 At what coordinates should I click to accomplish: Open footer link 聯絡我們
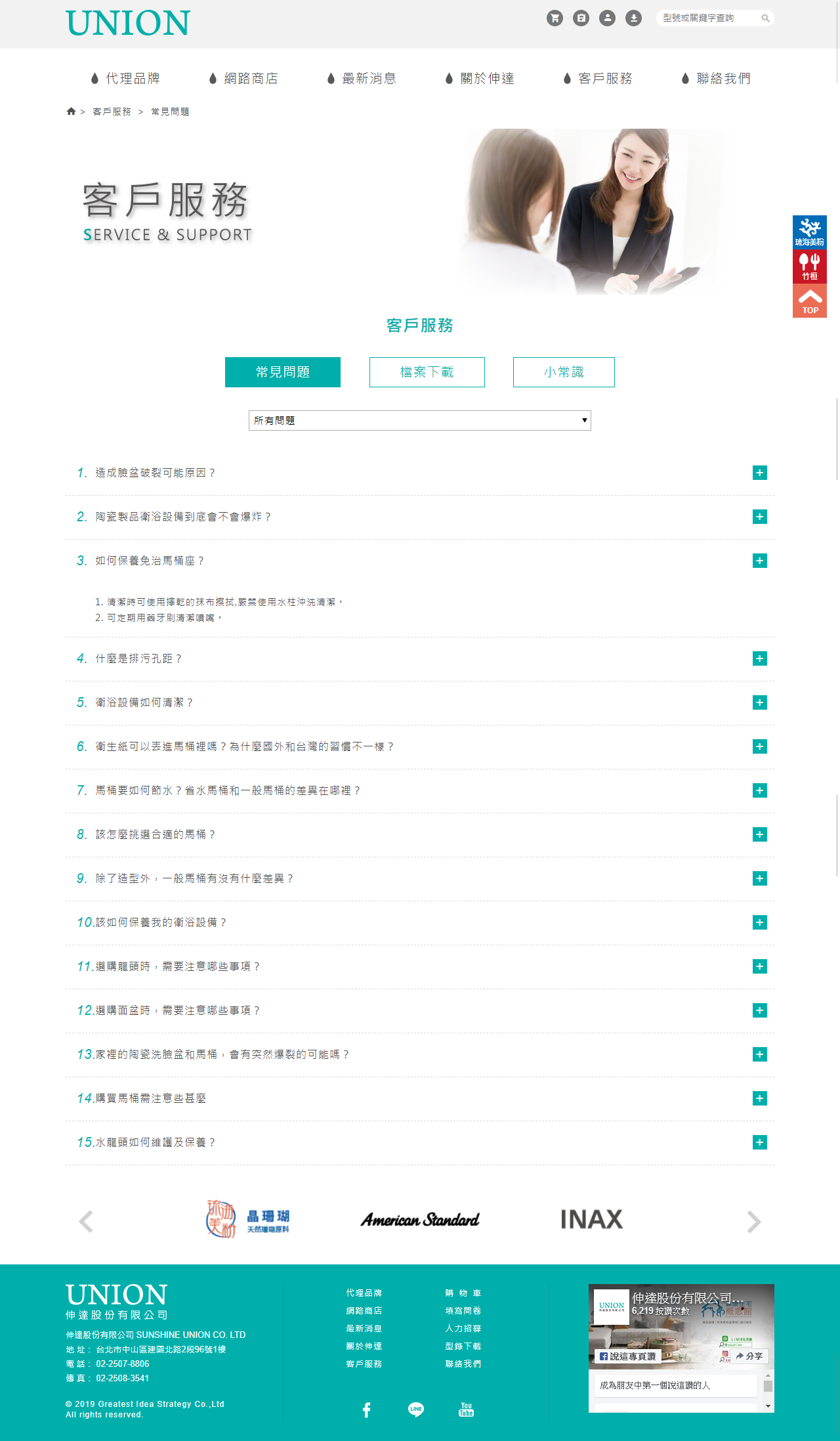pos(463,1364)
